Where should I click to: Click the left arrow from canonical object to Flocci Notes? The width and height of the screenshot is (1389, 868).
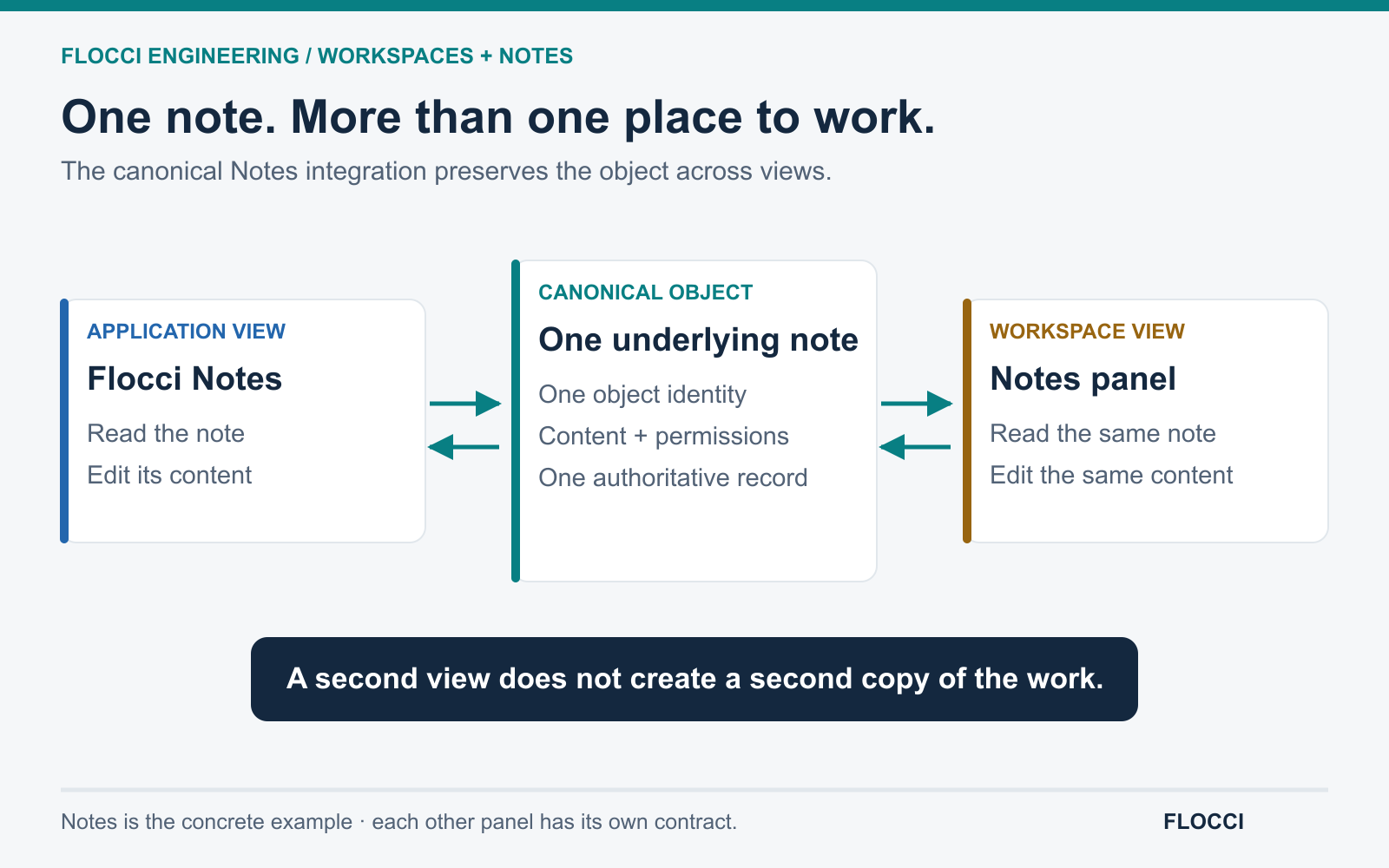point(464,447)
